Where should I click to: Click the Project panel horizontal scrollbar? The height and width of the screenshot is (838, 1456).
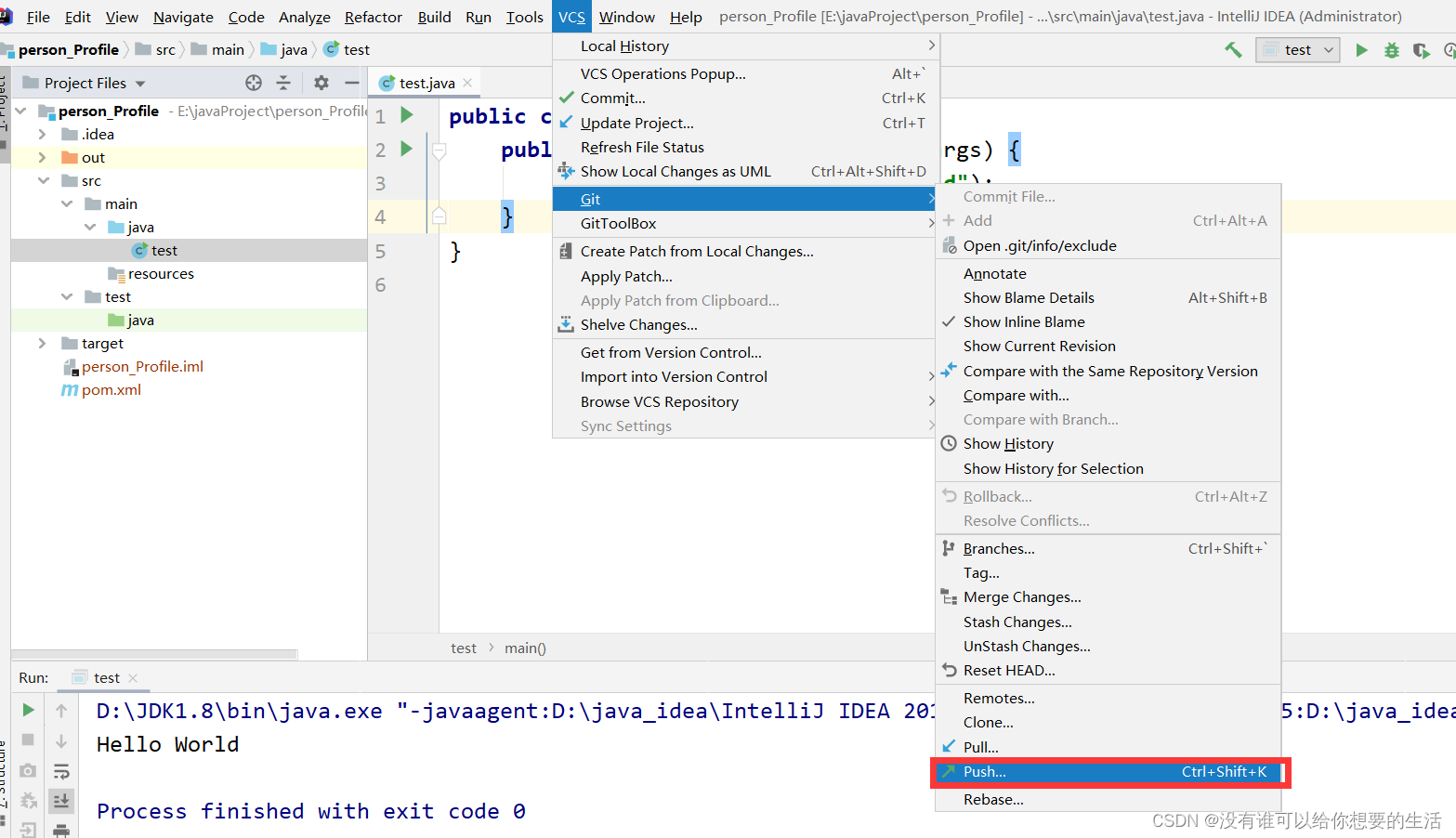[154, 654]
